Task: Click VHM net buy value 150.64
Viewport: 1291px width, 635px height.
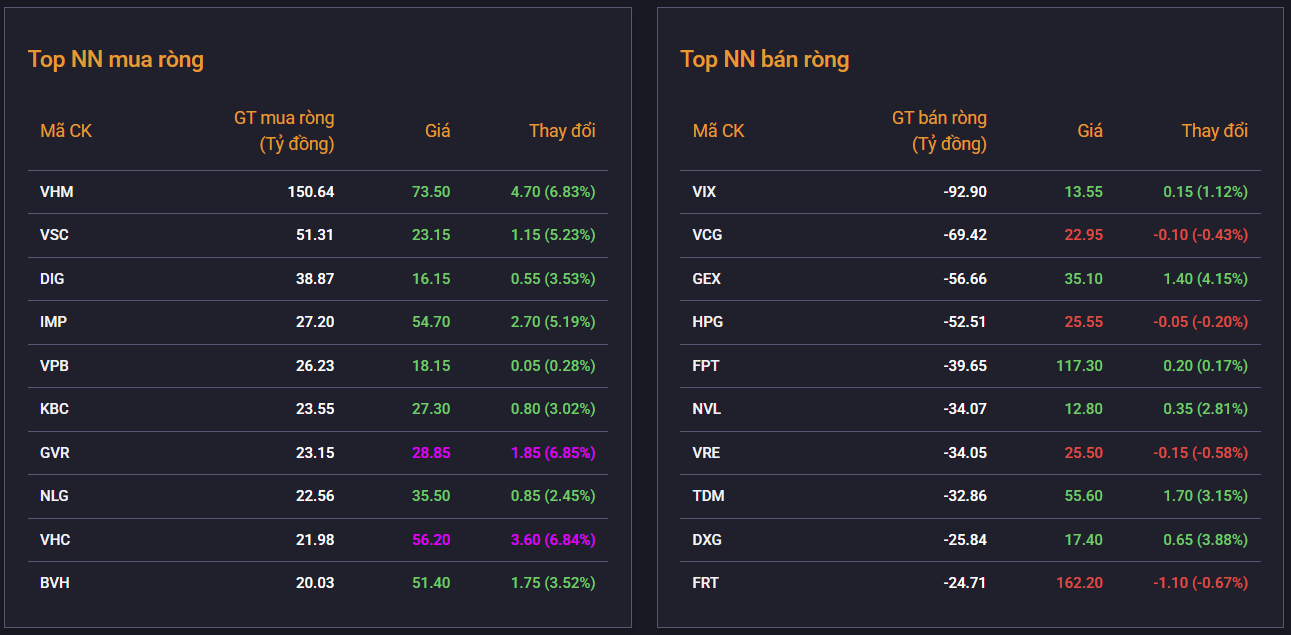Action: click(x=311, y=192)
